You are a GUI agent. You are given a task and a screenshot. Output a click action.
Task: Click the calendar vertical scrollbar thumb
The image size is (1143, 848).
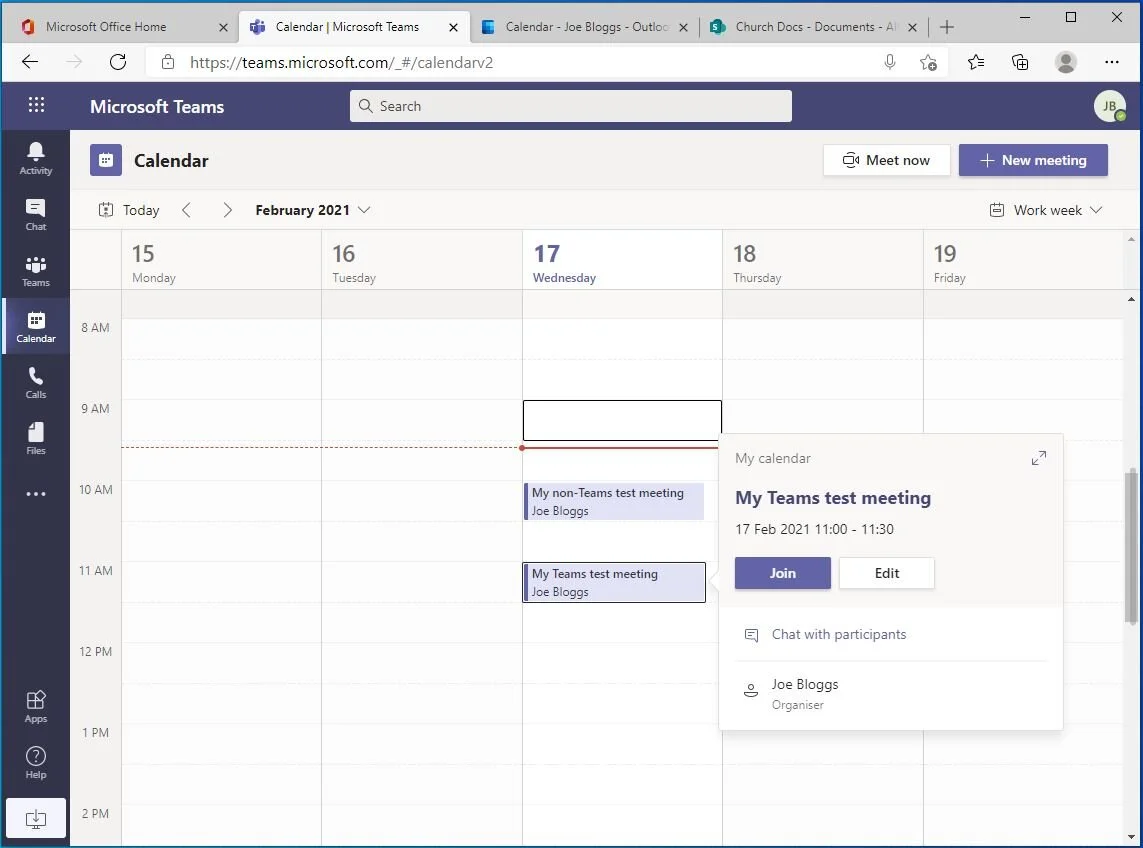pyautogui.click(x=1131, y=547)
